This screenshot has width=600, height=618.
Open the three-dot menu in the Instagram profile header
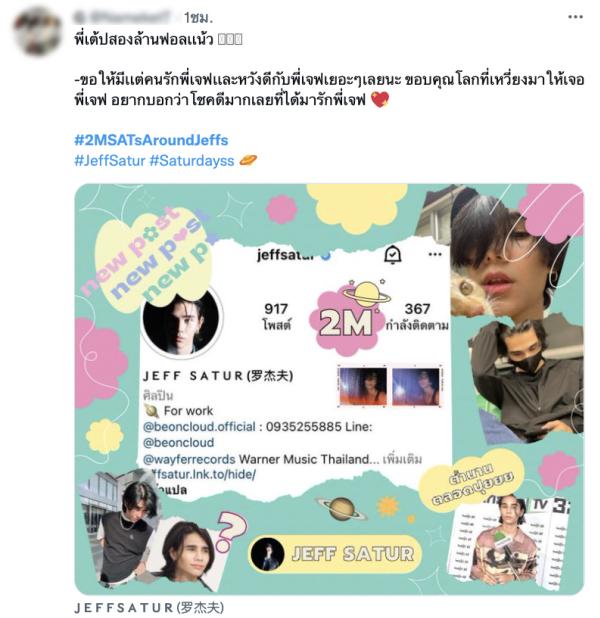tap(435, 254)
